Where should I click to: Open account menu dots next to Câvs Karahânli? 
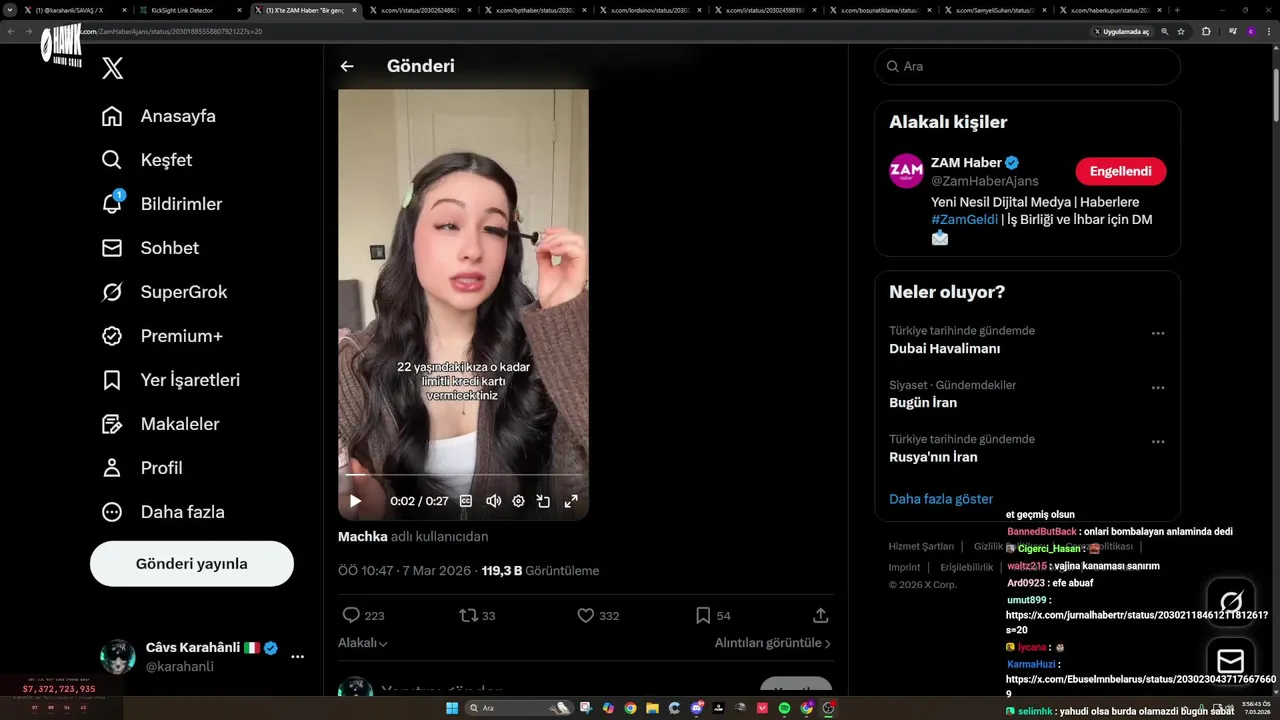pos(297,657)
